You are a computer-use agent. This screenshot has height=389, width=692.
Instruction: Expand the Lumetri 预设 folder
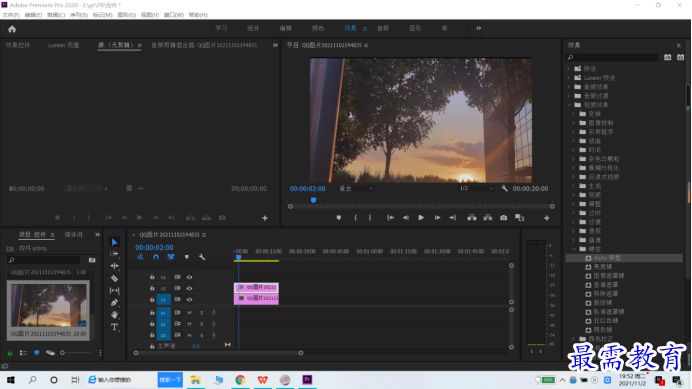(x=569, y=78)
